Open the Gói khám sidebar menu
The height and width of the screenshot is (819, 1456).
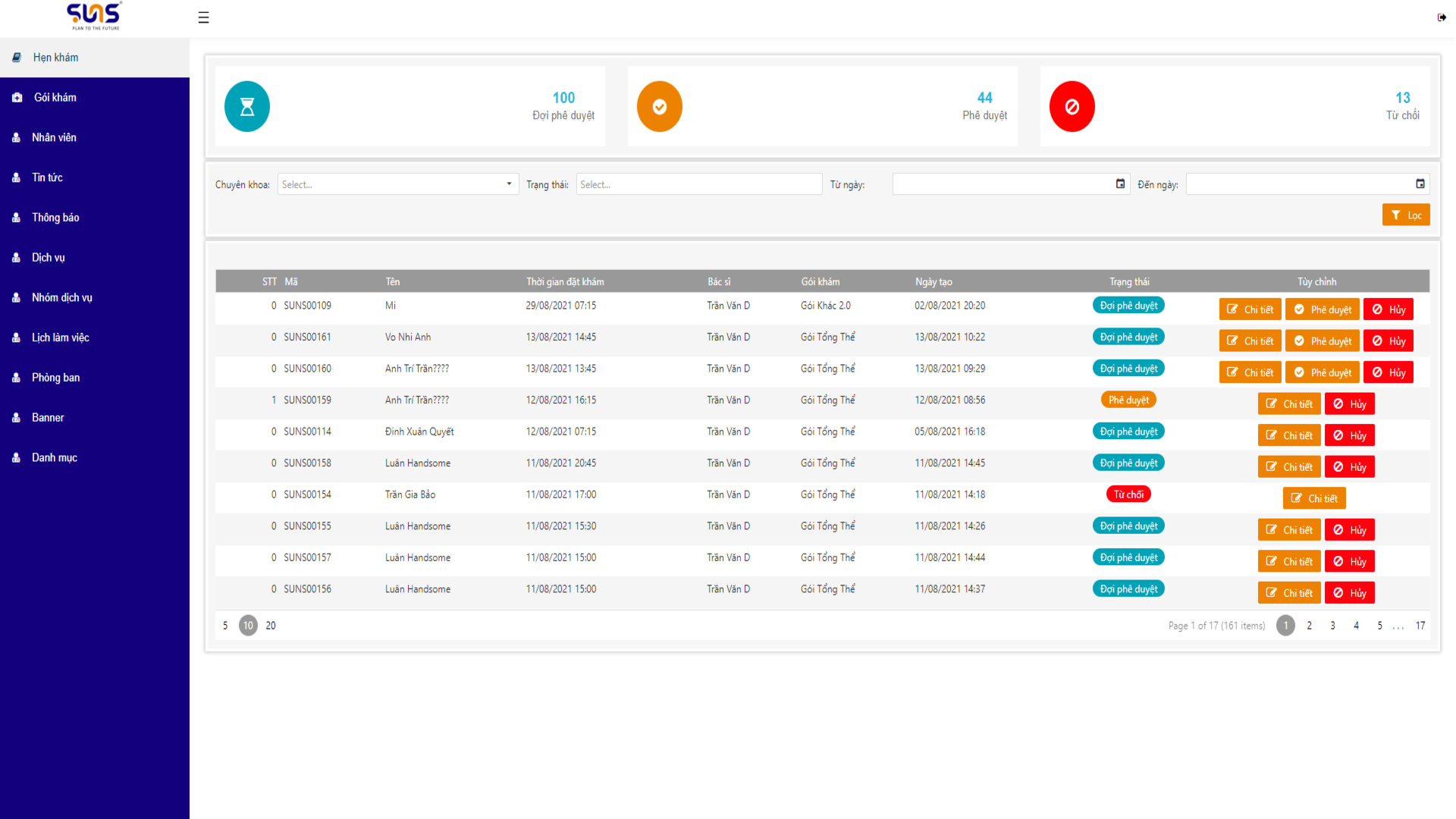click(55, 98)
